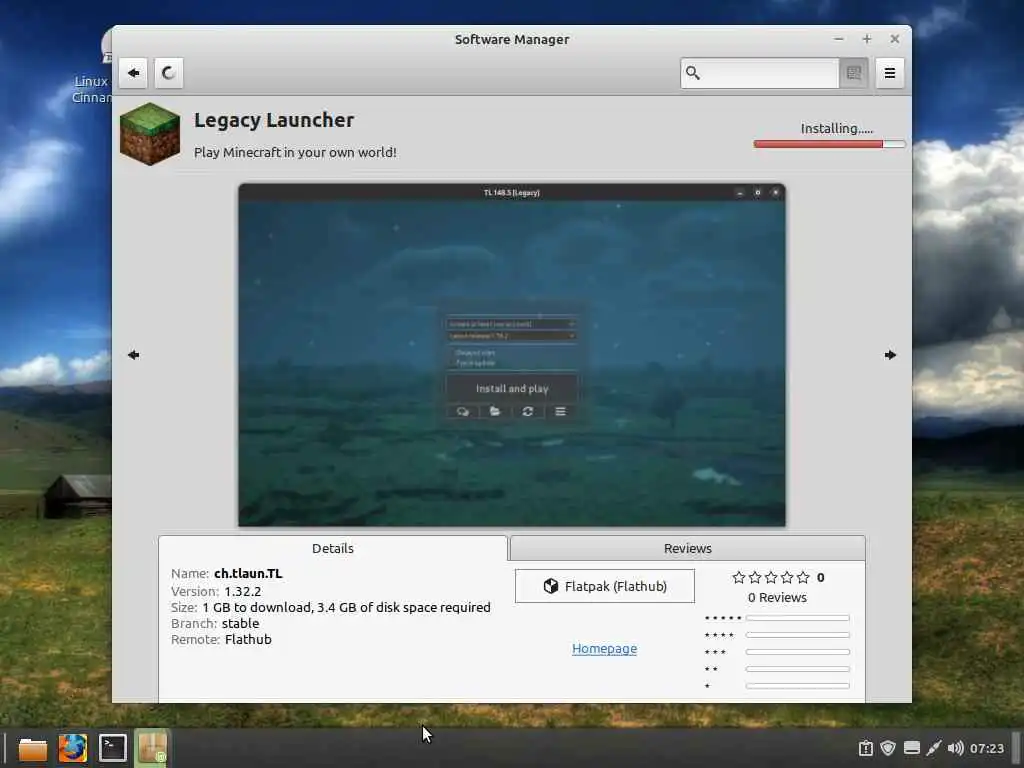The height and width of the screenshot is (768, 1024).
Task: Click the 07:23 clock in panel
Action: coord(987,748)
